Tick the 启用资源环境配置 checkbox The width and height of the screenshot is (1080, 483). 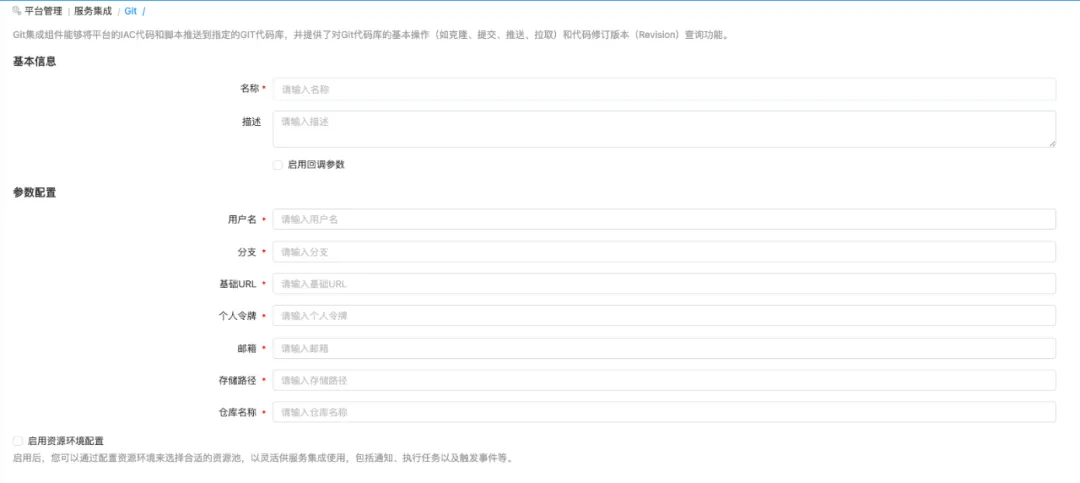[x=18, y=441]
